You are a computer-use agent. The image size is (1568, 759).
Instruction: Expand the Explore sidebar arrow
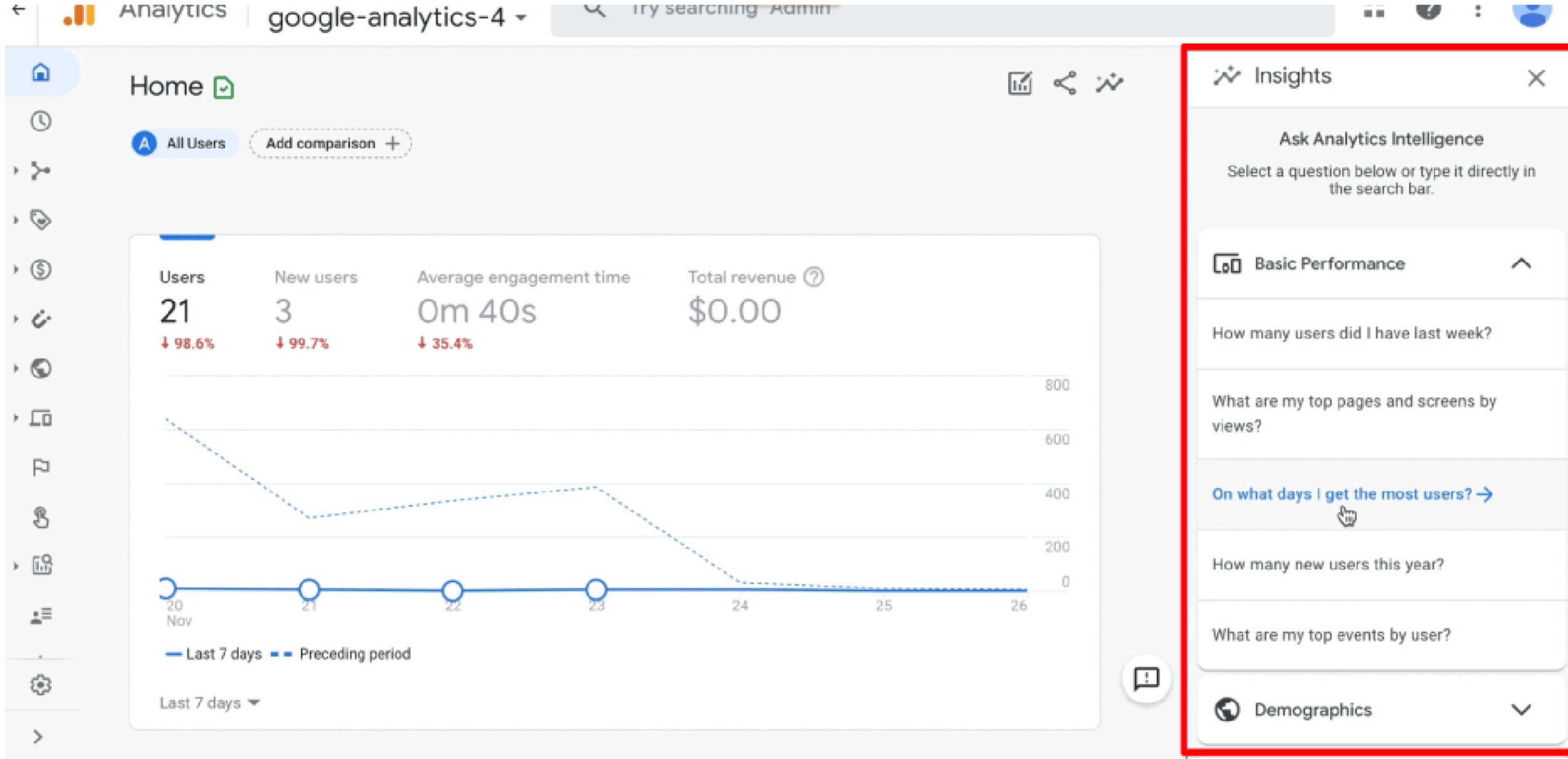(16, 566)
